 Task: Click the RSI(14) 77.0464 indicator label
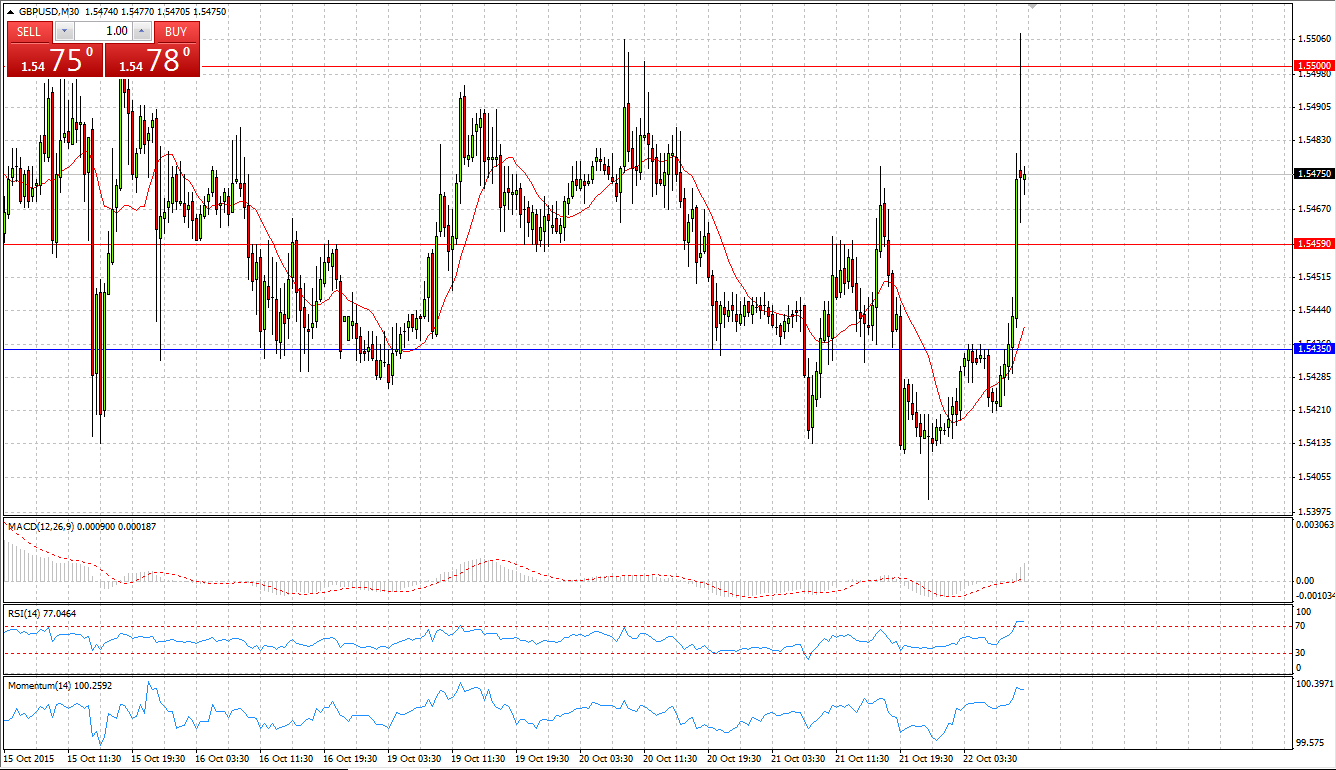42,613
